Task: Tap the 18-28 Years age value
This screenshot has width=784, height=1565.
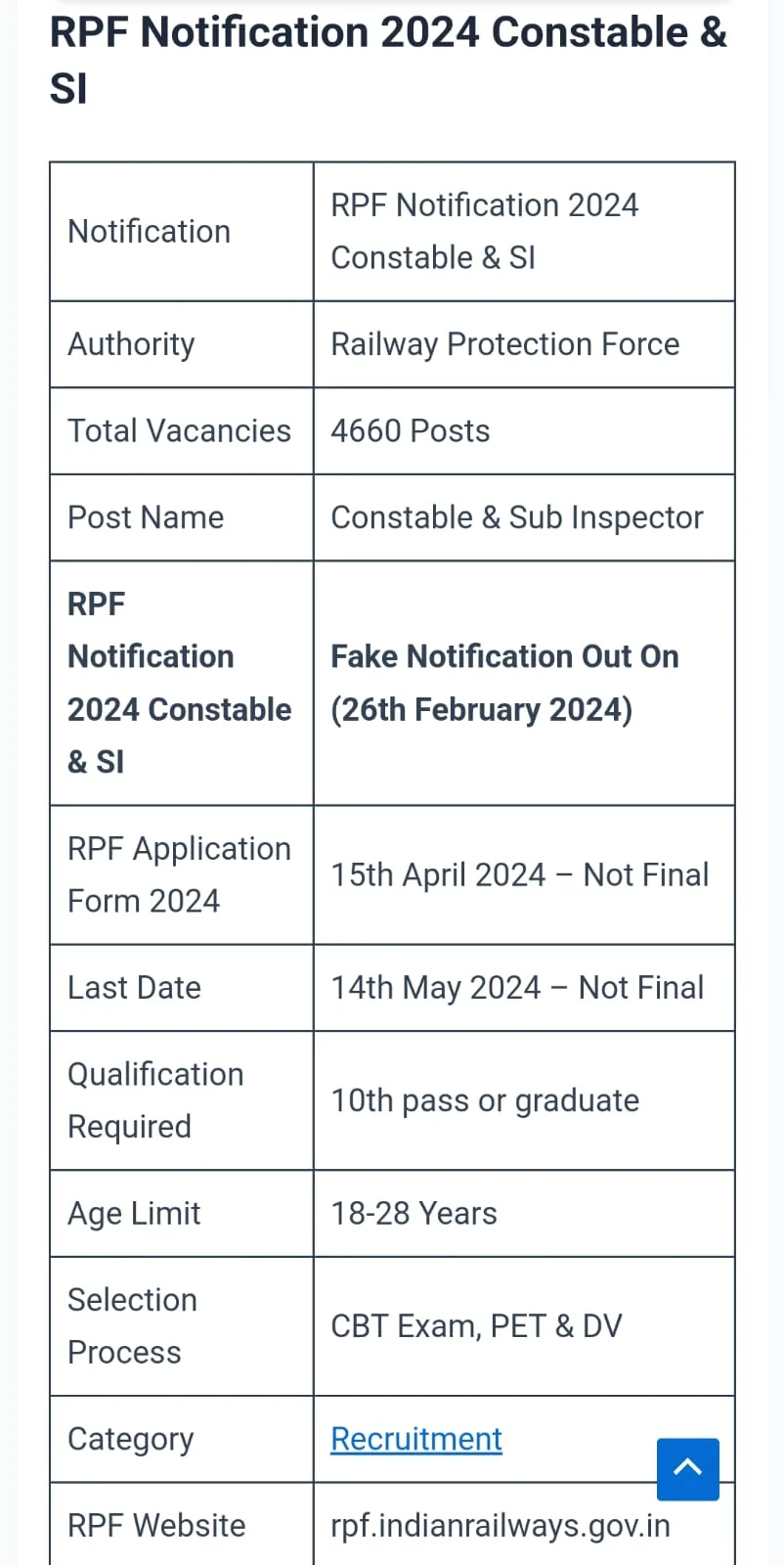Action: tap(414, 1213)
